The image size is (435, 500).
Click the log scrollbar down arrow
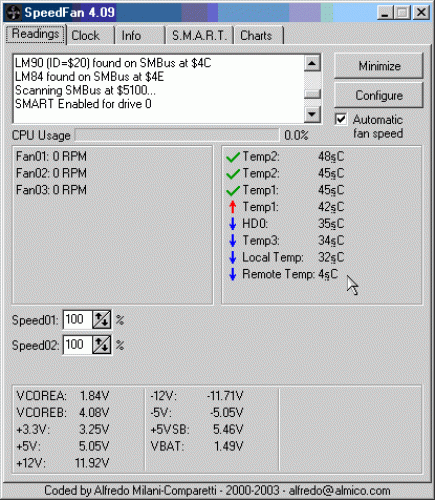(312, 114)
